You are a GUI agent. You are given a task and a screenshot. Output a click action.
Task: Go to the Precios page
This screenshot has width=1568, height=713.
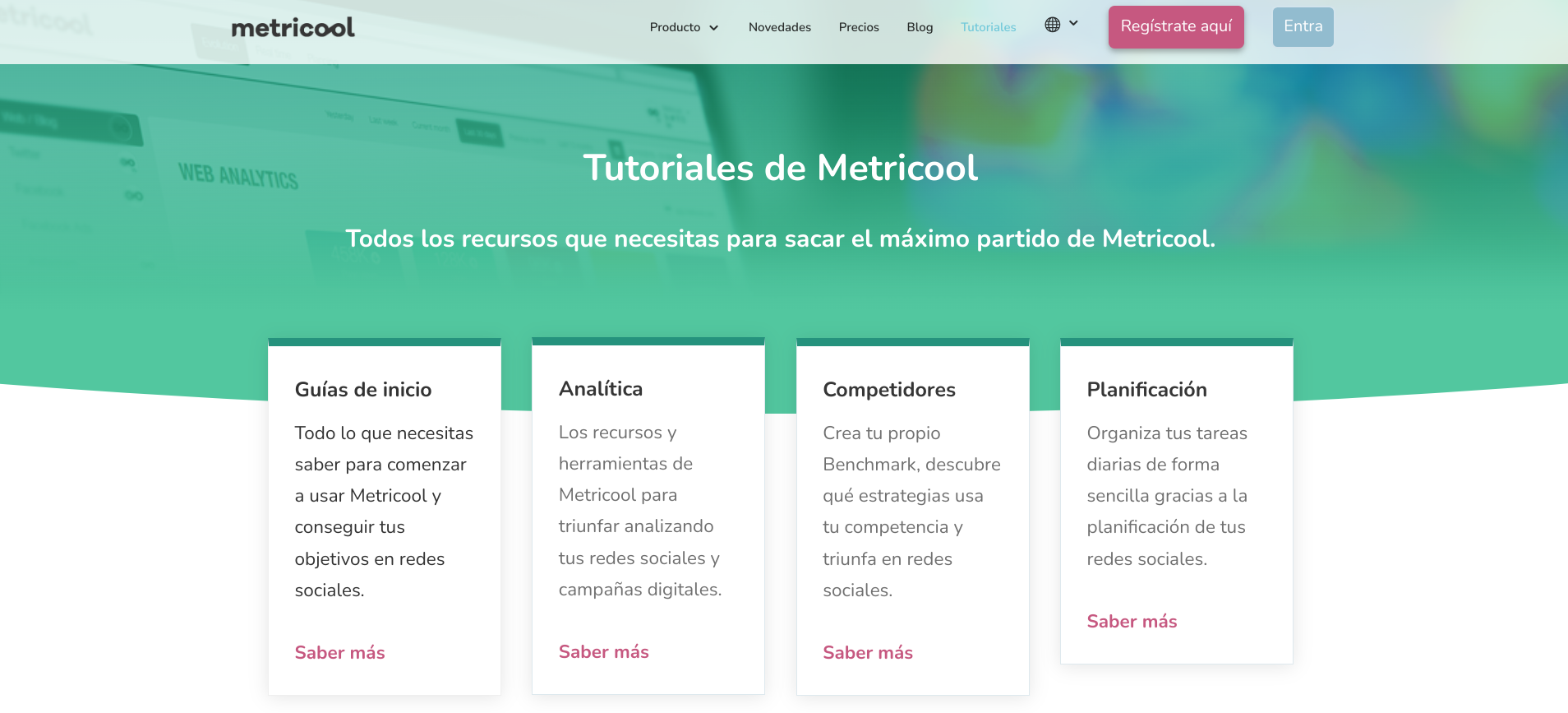click(x=859, y=27)
